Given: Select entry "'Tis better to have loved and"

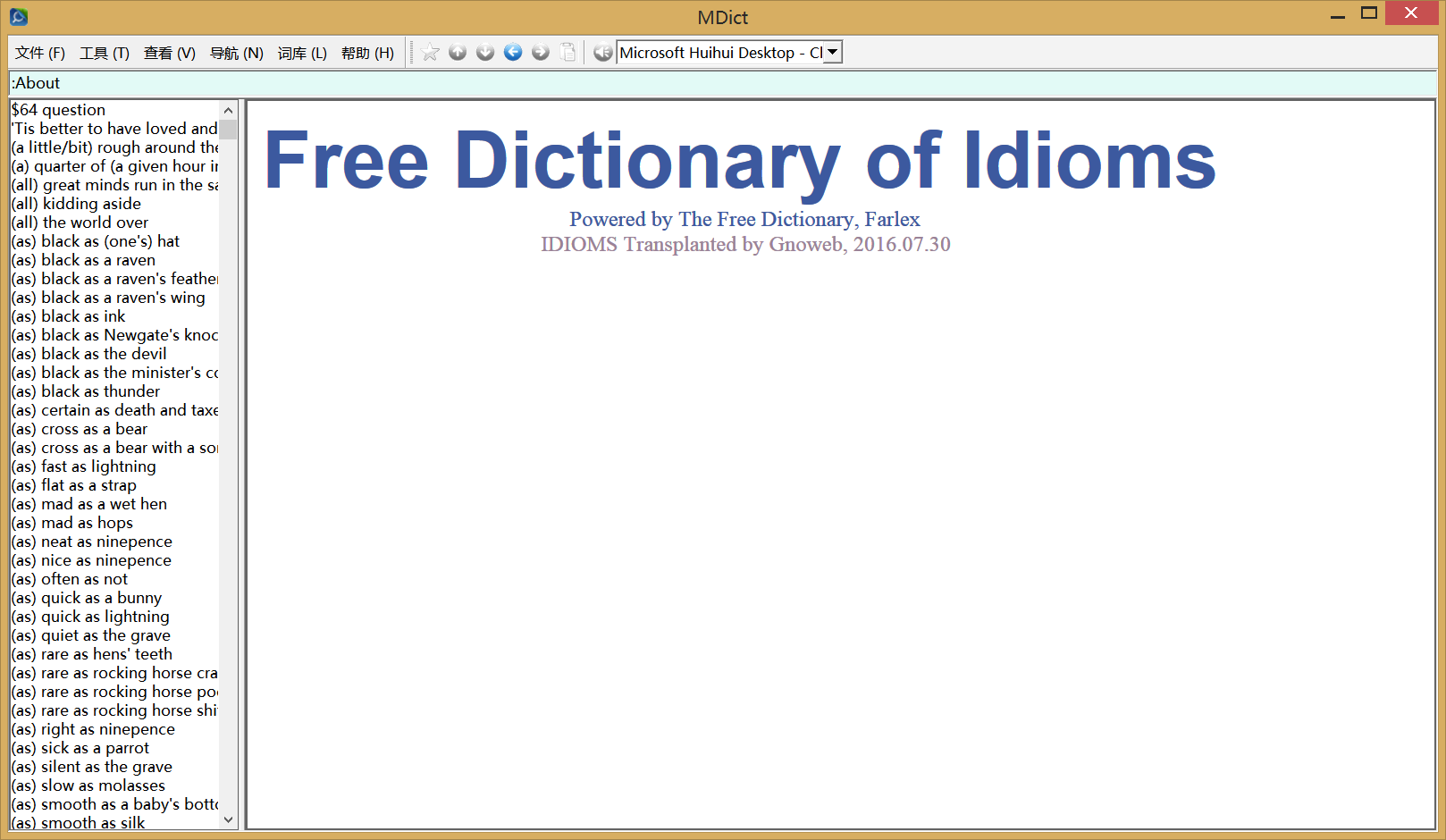Looking at the screenshot, I should coord(114,129).
